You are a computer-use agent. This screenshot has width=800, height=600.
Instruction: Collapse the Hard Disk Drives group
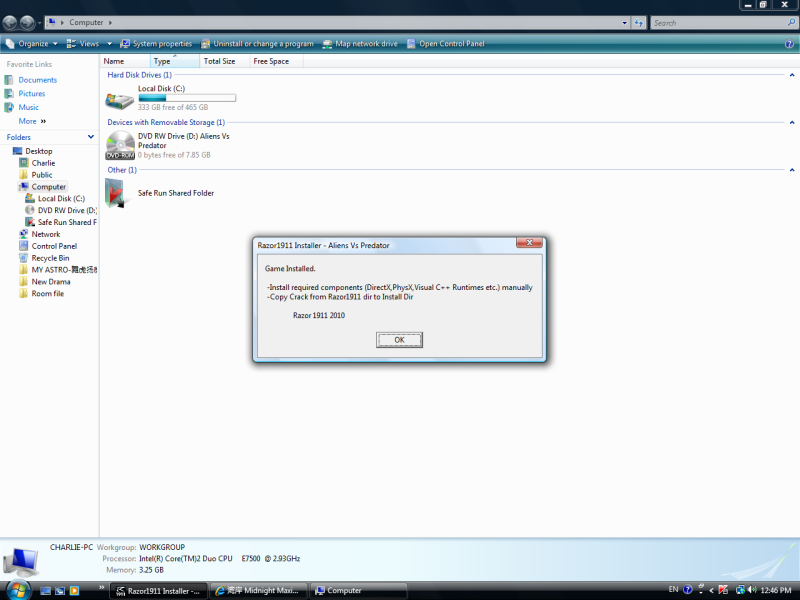[x=792, y=75]
